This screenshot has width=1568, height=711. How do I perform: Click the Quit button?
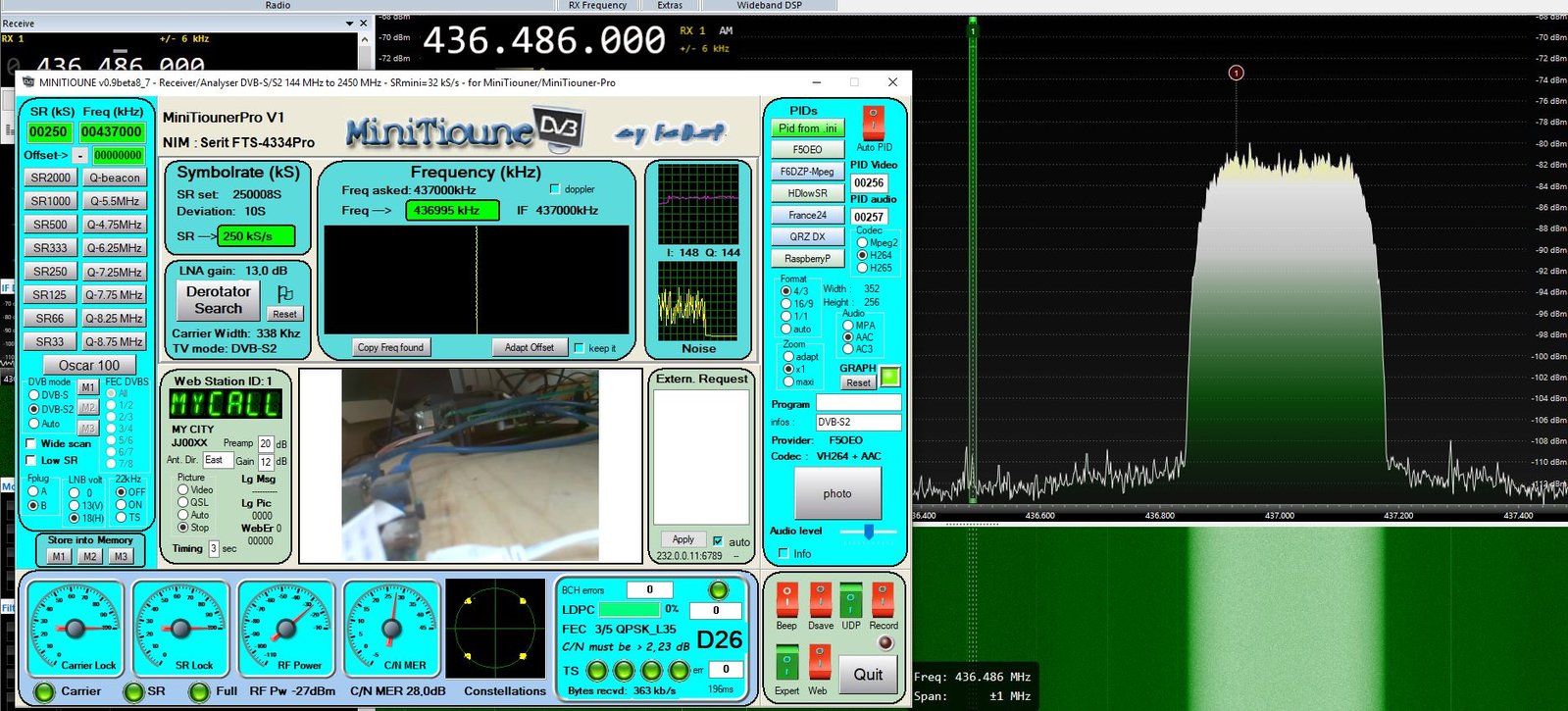[x=868, y=674]
